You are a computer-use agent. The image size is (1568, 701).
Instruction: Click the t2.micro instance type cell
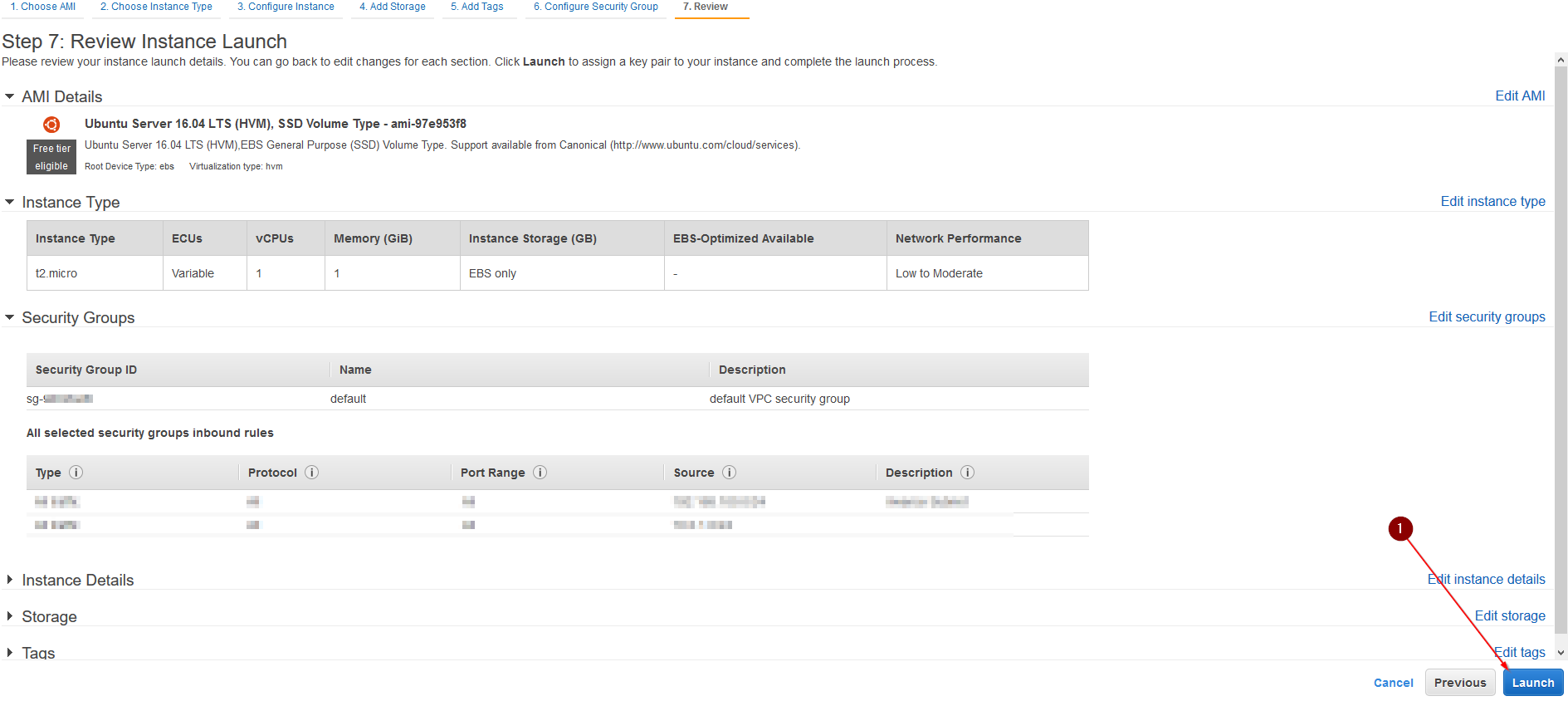coord(95,273)
